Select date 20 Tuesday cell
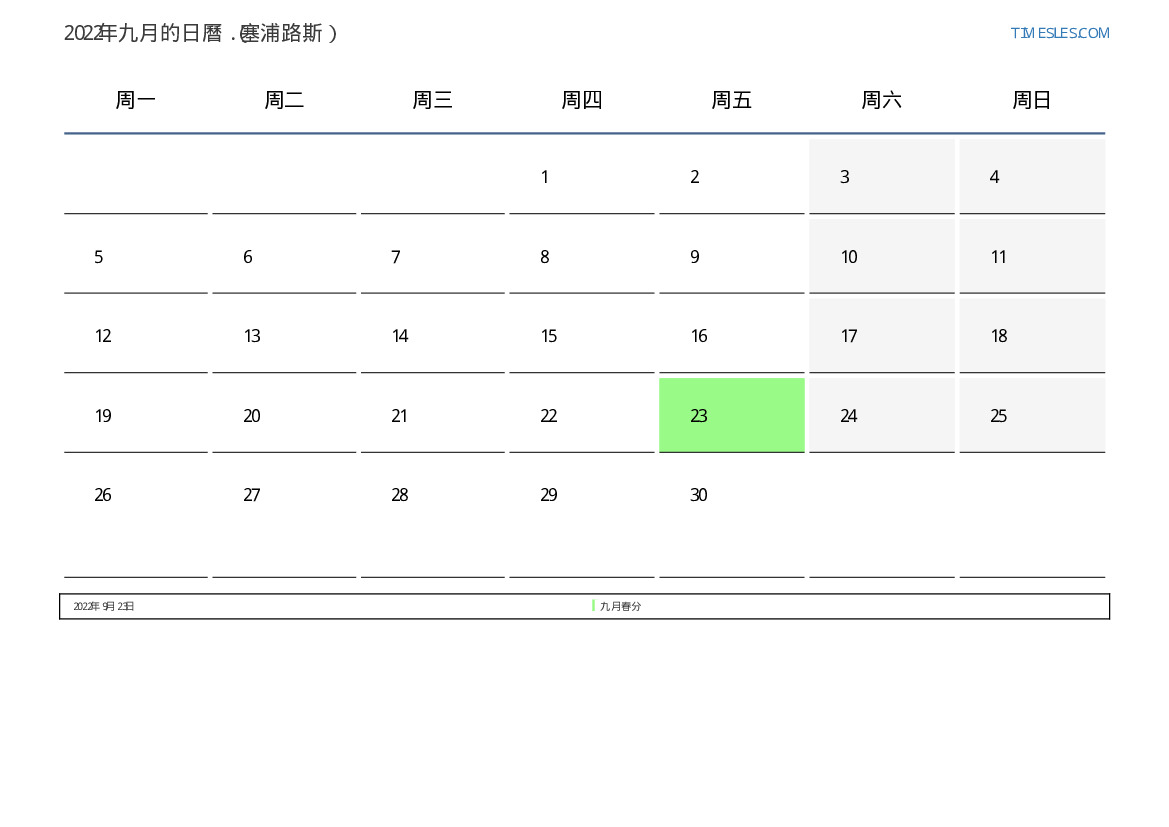Image resolution: width=1169 pixels, height=827 pixels. click(x=284, y=415)
